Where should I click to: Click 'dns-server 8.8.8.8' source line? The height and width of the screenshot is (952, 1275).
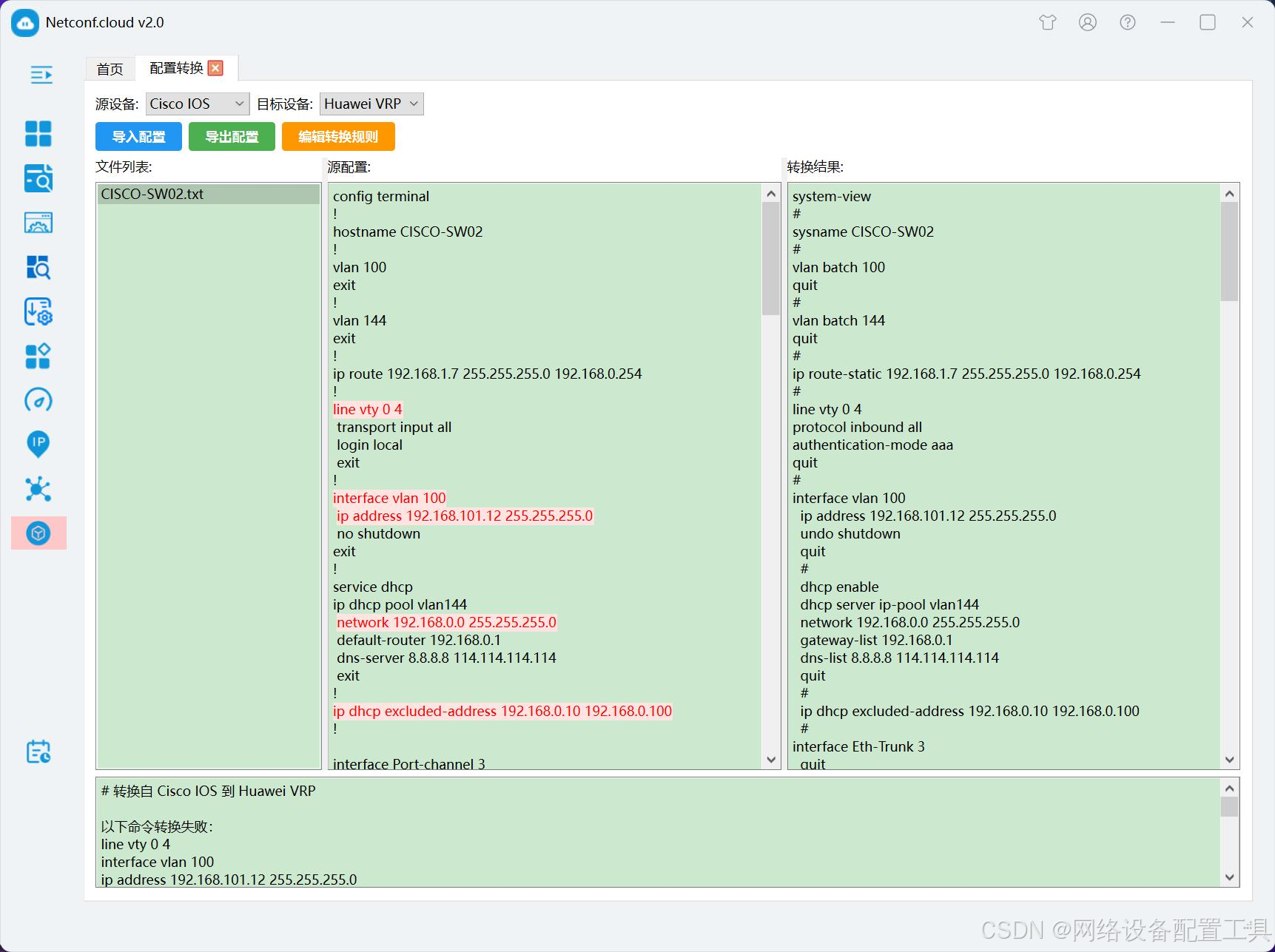(x=446, y=658)
